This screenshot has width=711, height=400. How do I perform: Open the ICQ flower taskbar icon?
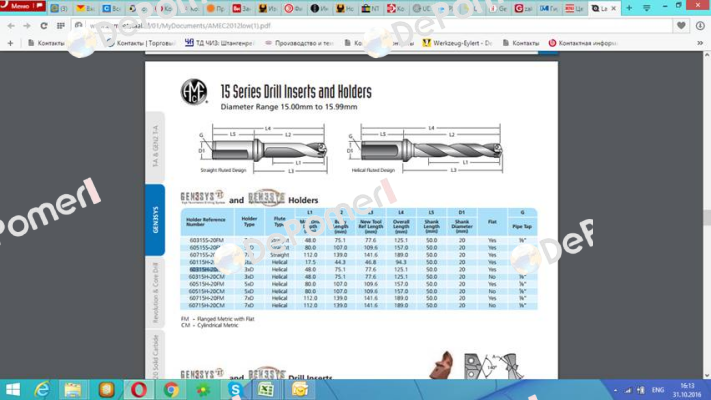coord(203,390)
